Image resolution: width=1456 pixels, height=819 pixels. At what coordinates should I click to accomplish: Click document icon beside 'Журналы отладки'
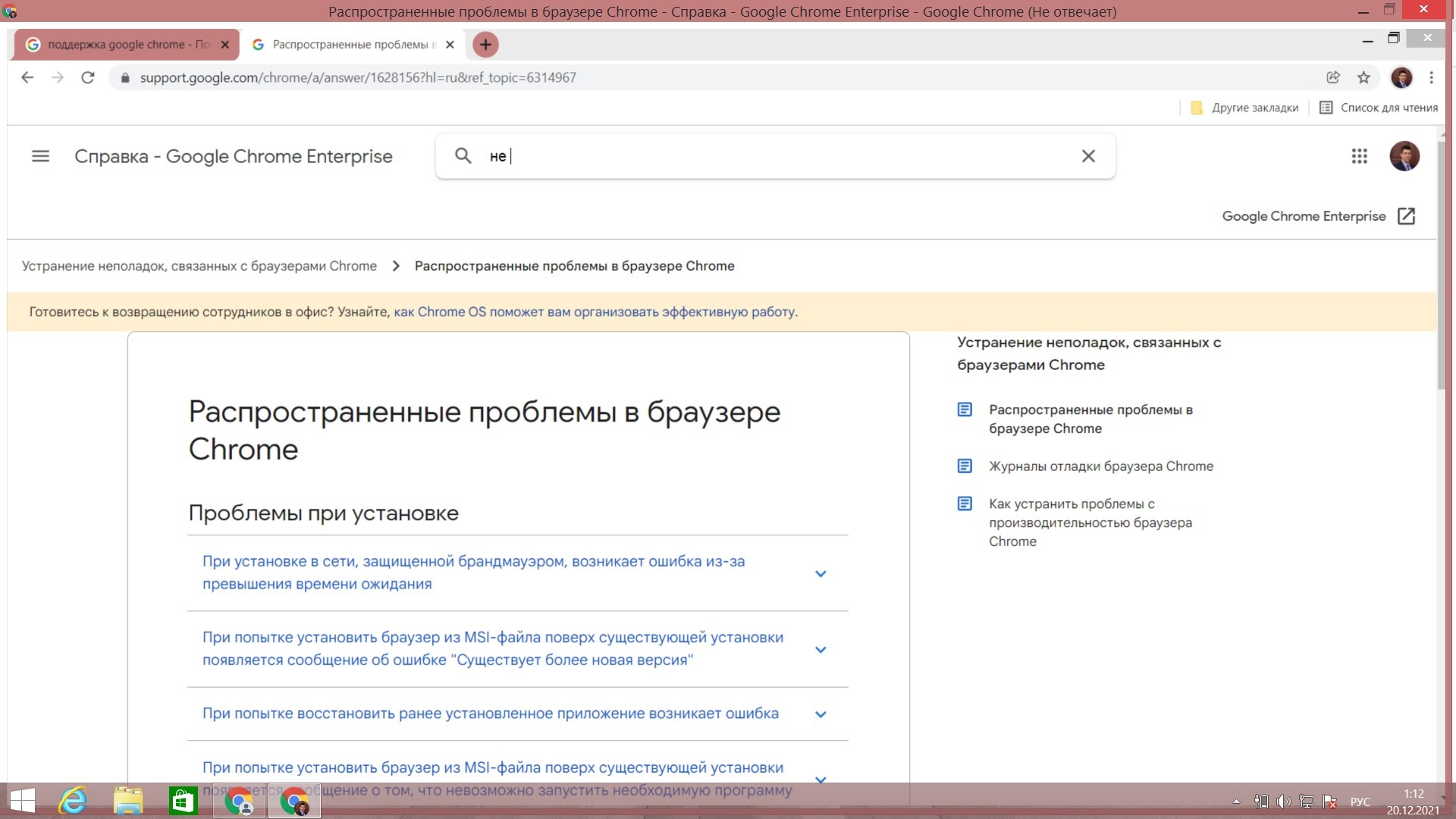click(965, 466)
